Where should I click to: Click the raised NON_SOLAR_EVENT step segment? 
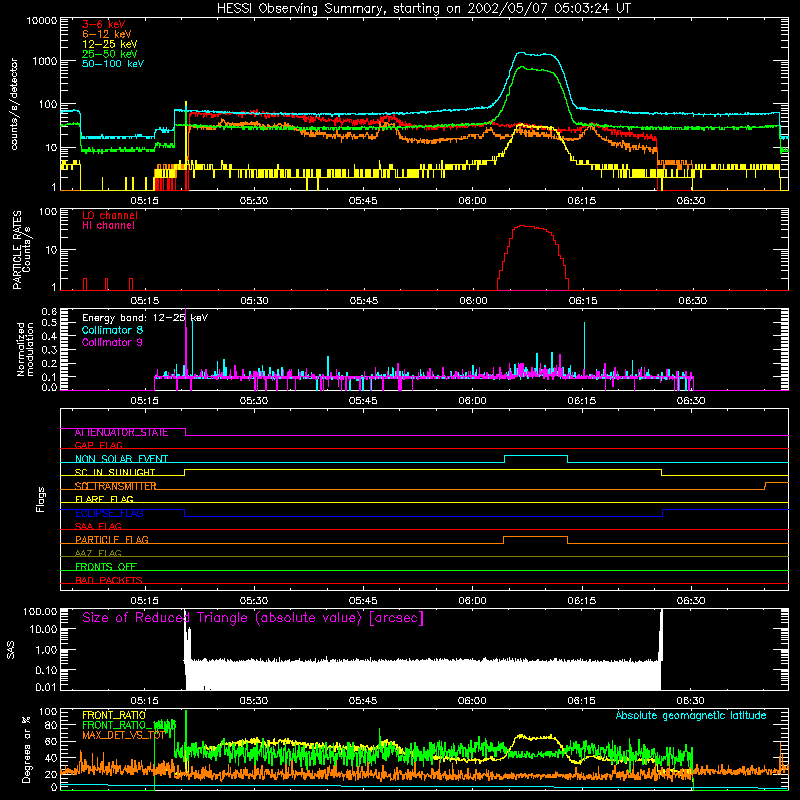pos(536,456)
